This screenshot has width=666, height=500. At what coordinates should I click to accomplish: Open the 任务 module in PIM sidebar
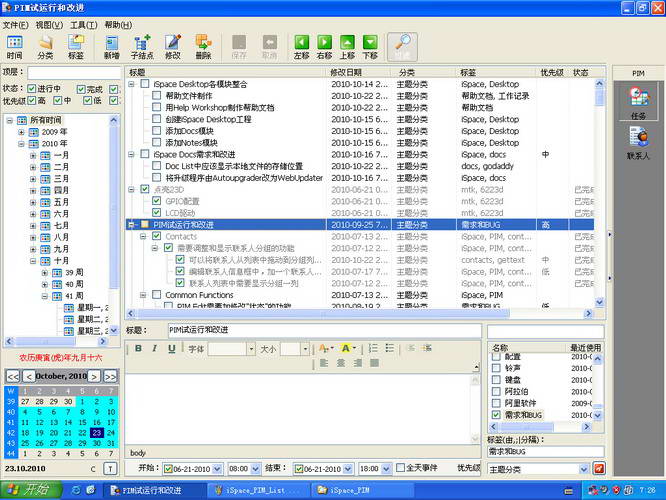click(638, 102)
